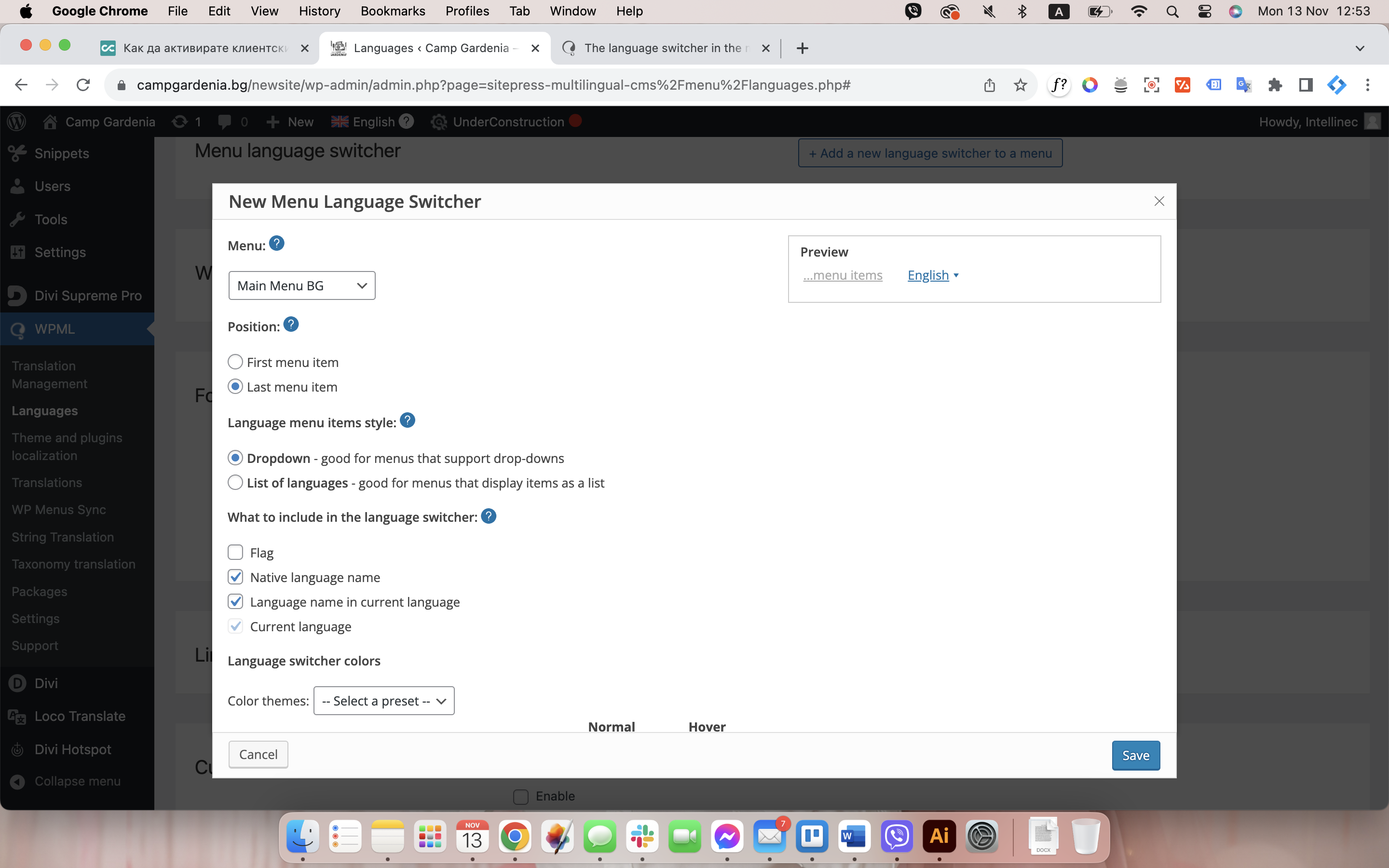Select First menu item position
Image resolution: width=1389 pixels, height=868 pixels.
[x=235, y=362]
